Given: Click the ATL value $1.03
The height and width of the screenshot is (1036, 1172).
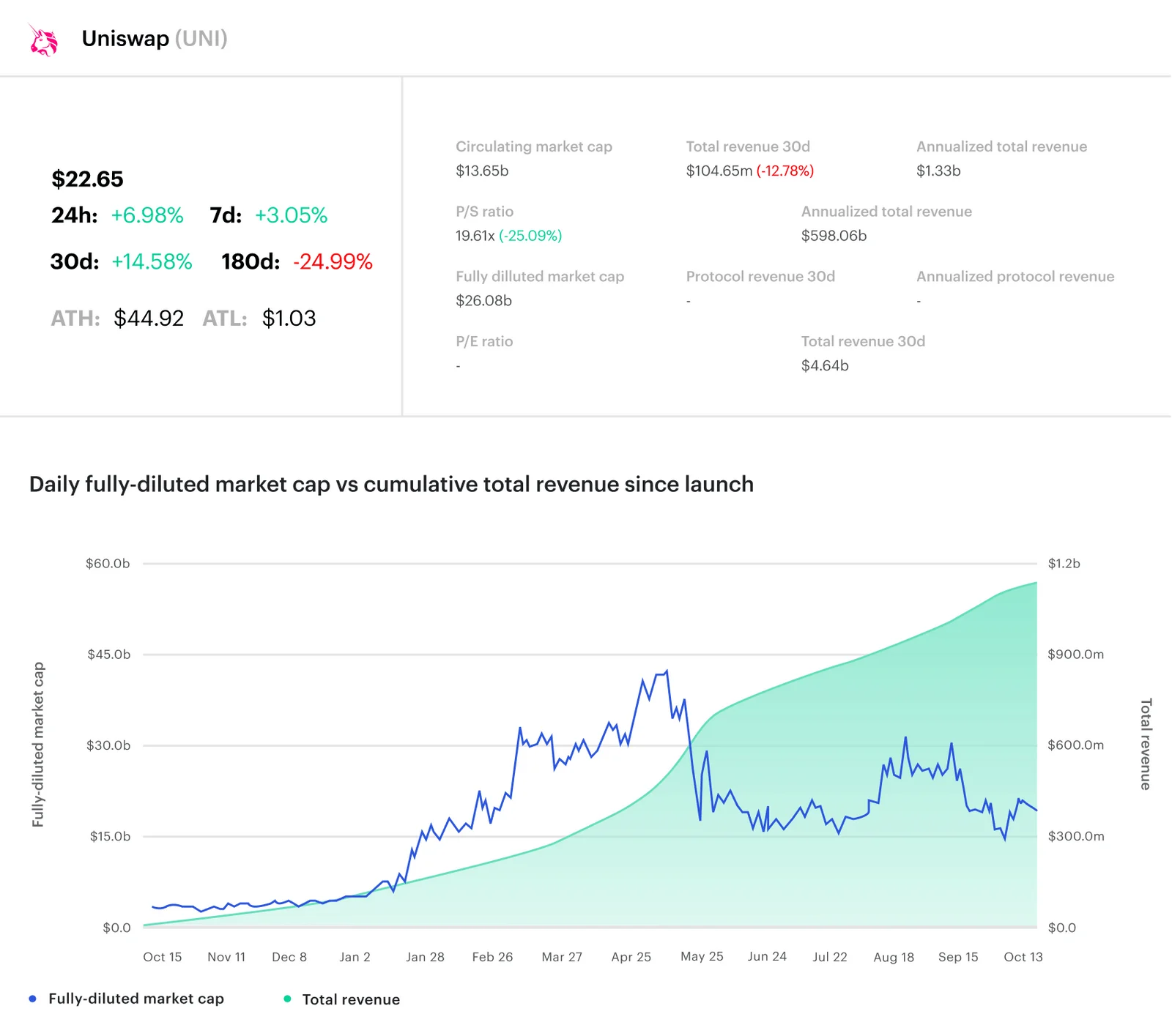Looking at the screenshot, I should (x=289, y=318).
